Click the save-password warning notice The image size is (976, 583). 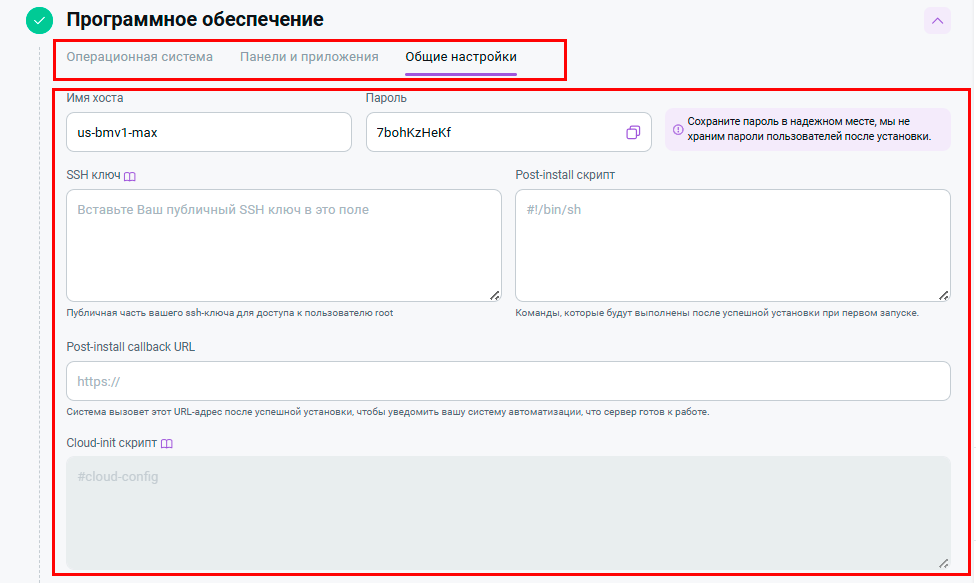point(808,129)
